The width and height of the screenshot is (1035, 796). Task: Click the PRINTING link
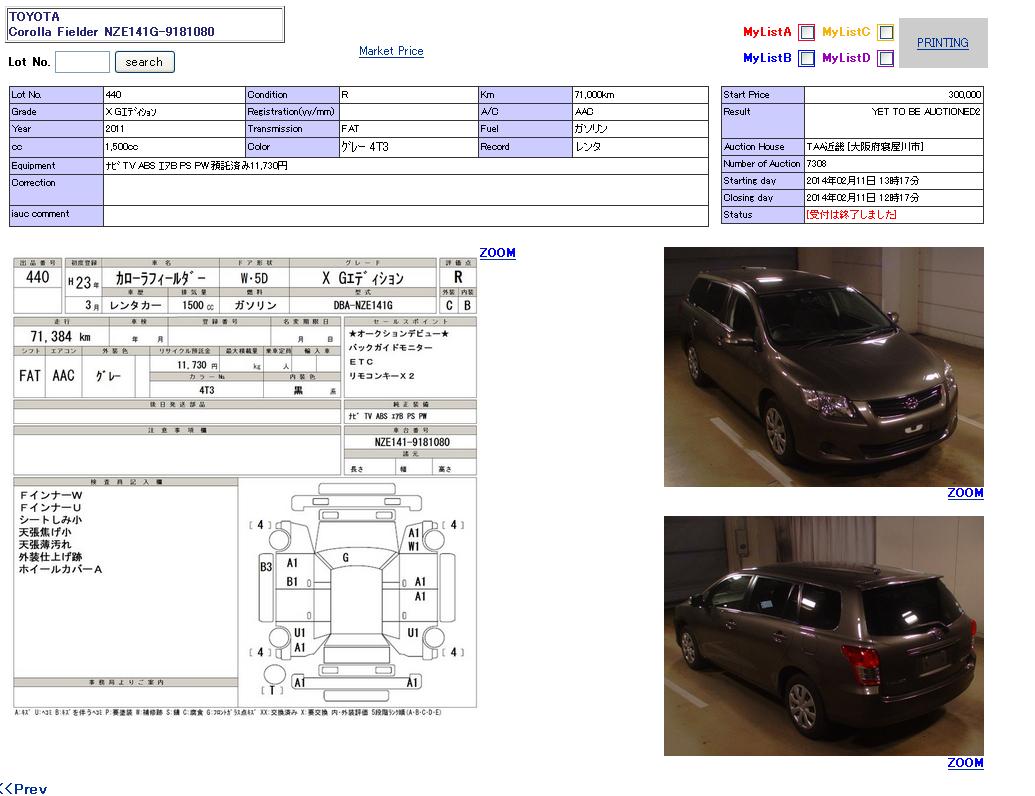[942, 43]
